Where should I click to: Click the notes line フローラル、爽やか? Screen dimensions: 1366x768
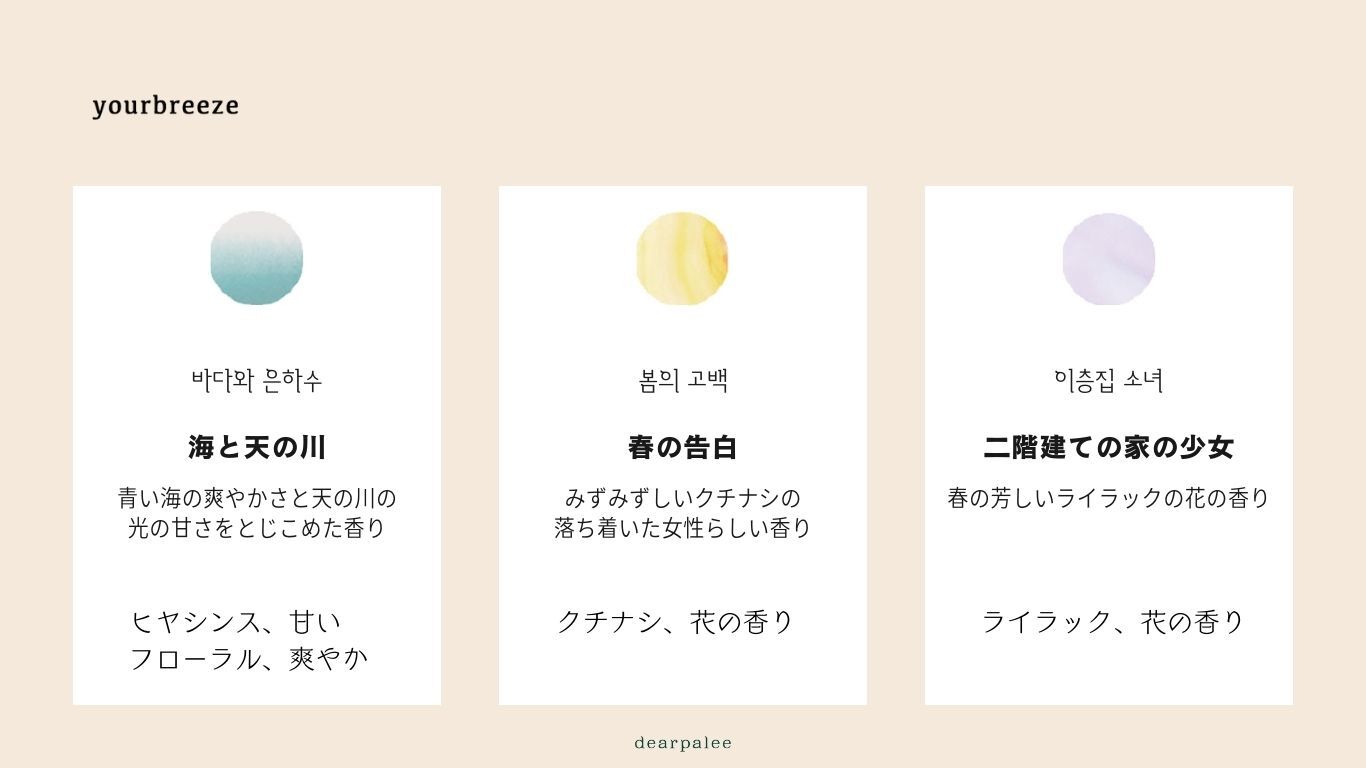pyautogui.click(x=249, y=659)
